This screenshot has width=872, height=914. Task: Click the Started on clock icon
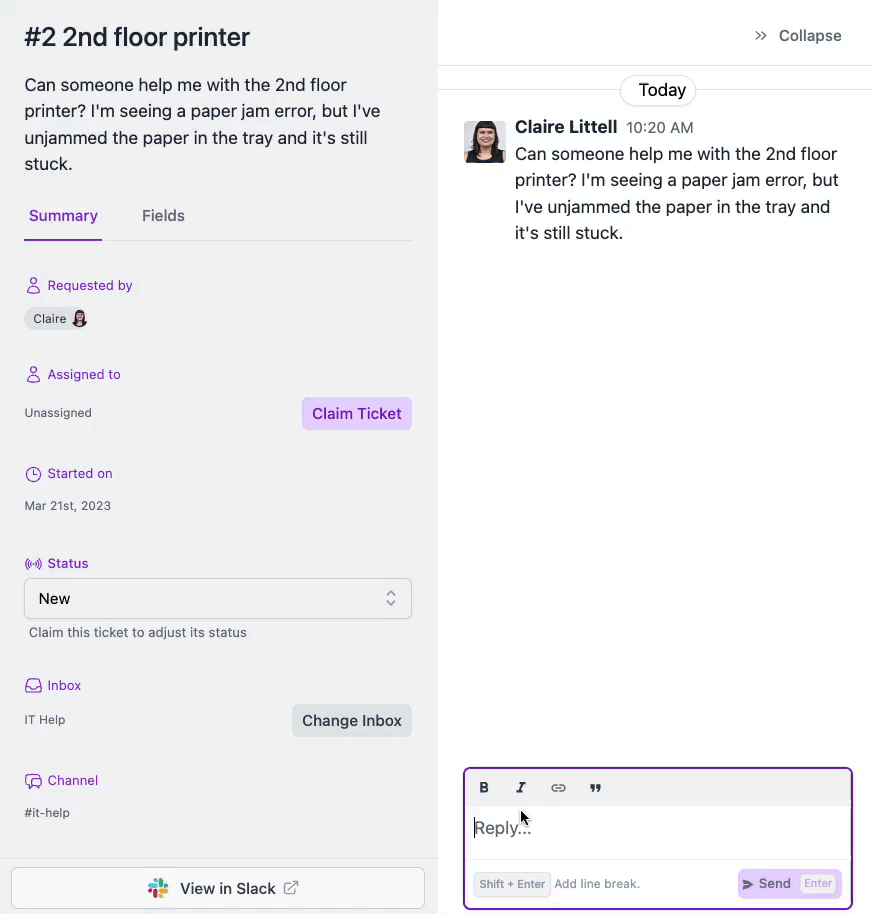point(33,474)
